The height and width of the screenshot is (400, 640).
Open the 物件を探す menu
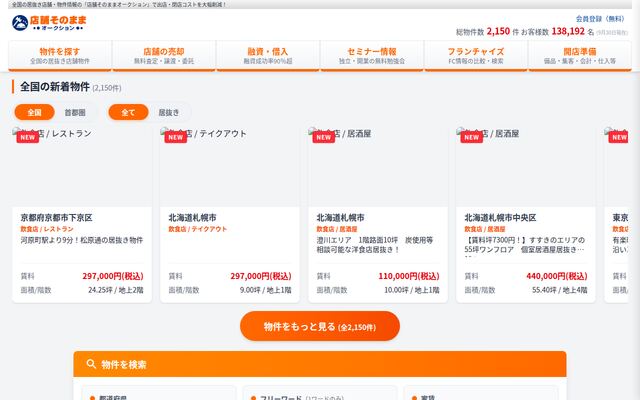(60, 56)
